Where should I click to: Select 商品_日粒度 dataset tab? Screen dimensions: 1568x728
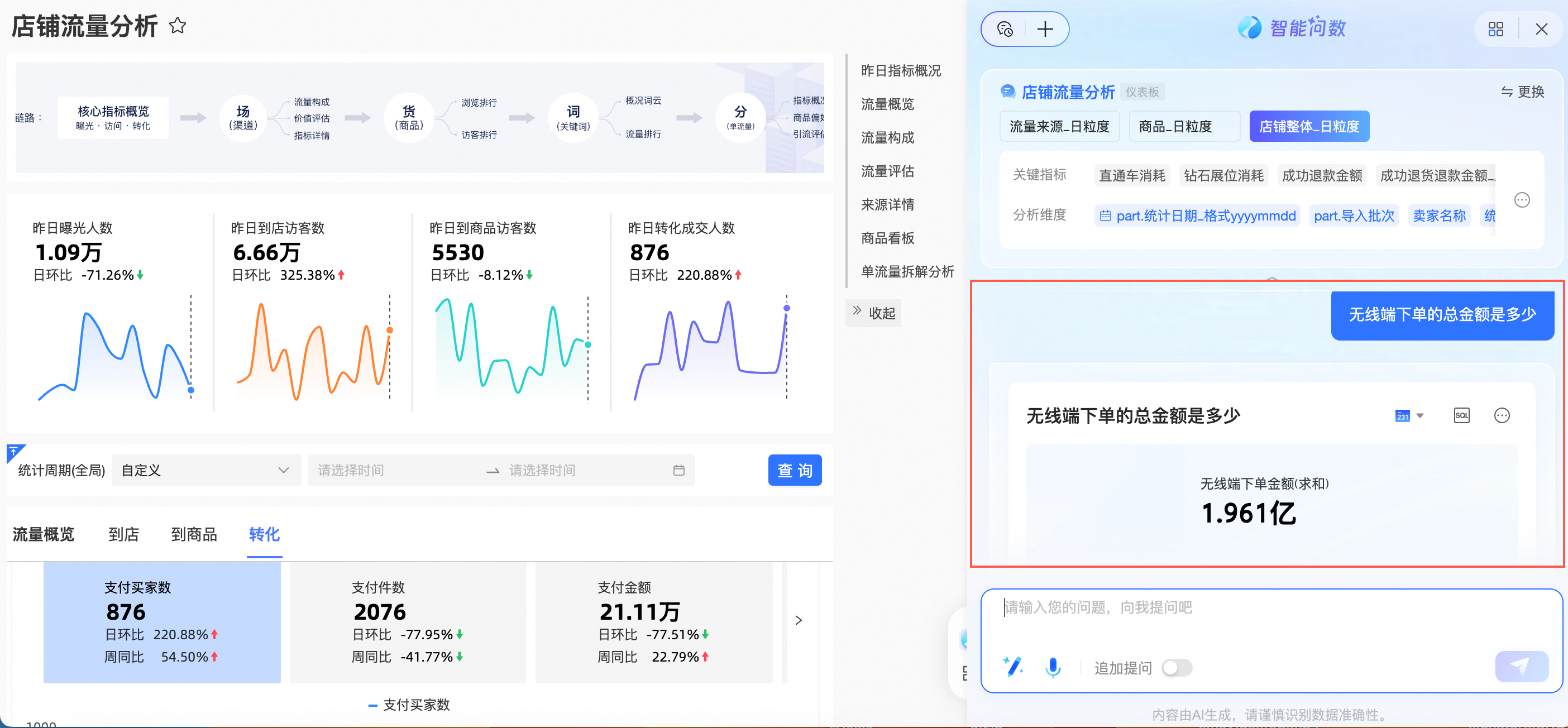1184,127
